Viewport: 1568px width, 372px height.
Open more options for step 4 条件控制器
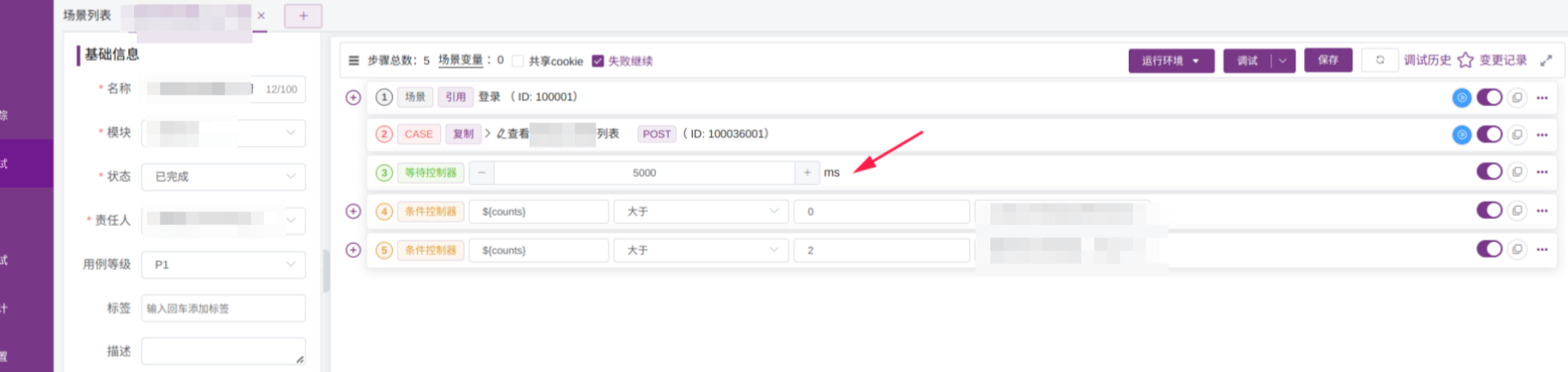click(1542, 210)
